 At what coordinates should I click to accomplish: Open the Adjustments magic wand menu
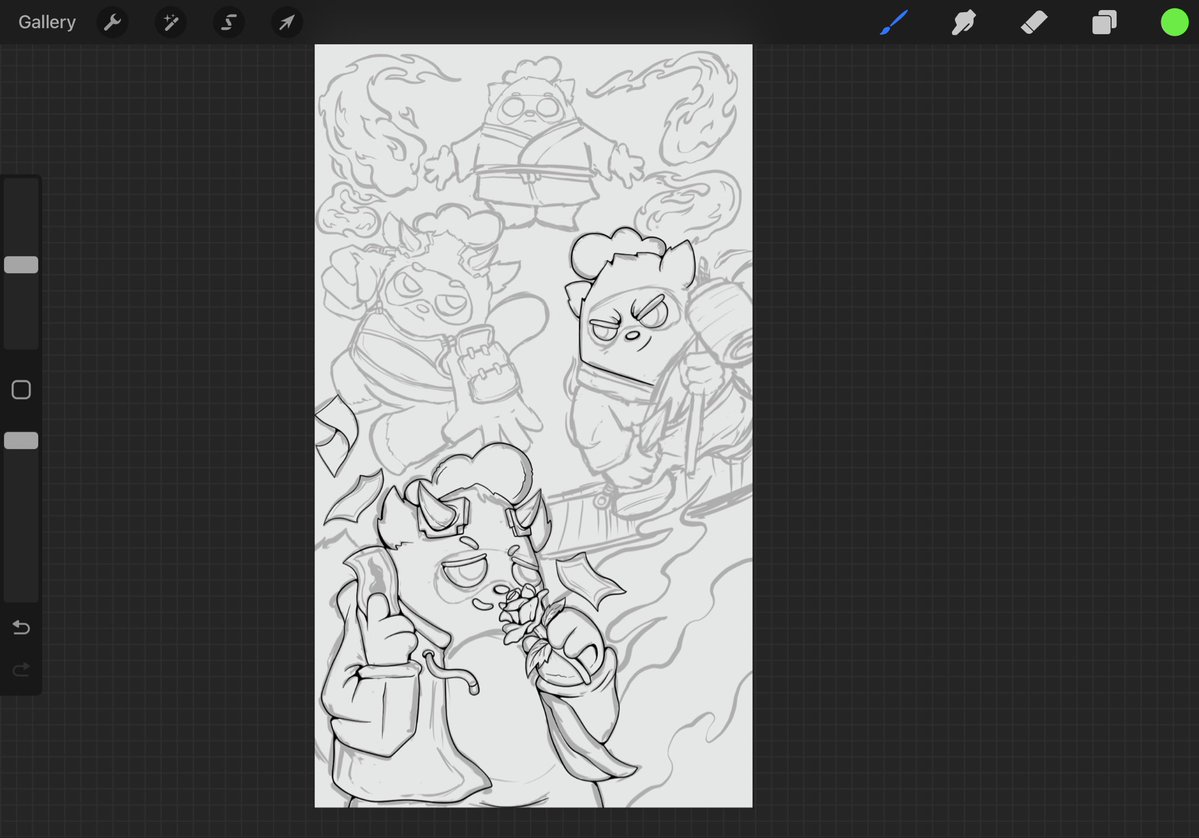tap(171, 22)
